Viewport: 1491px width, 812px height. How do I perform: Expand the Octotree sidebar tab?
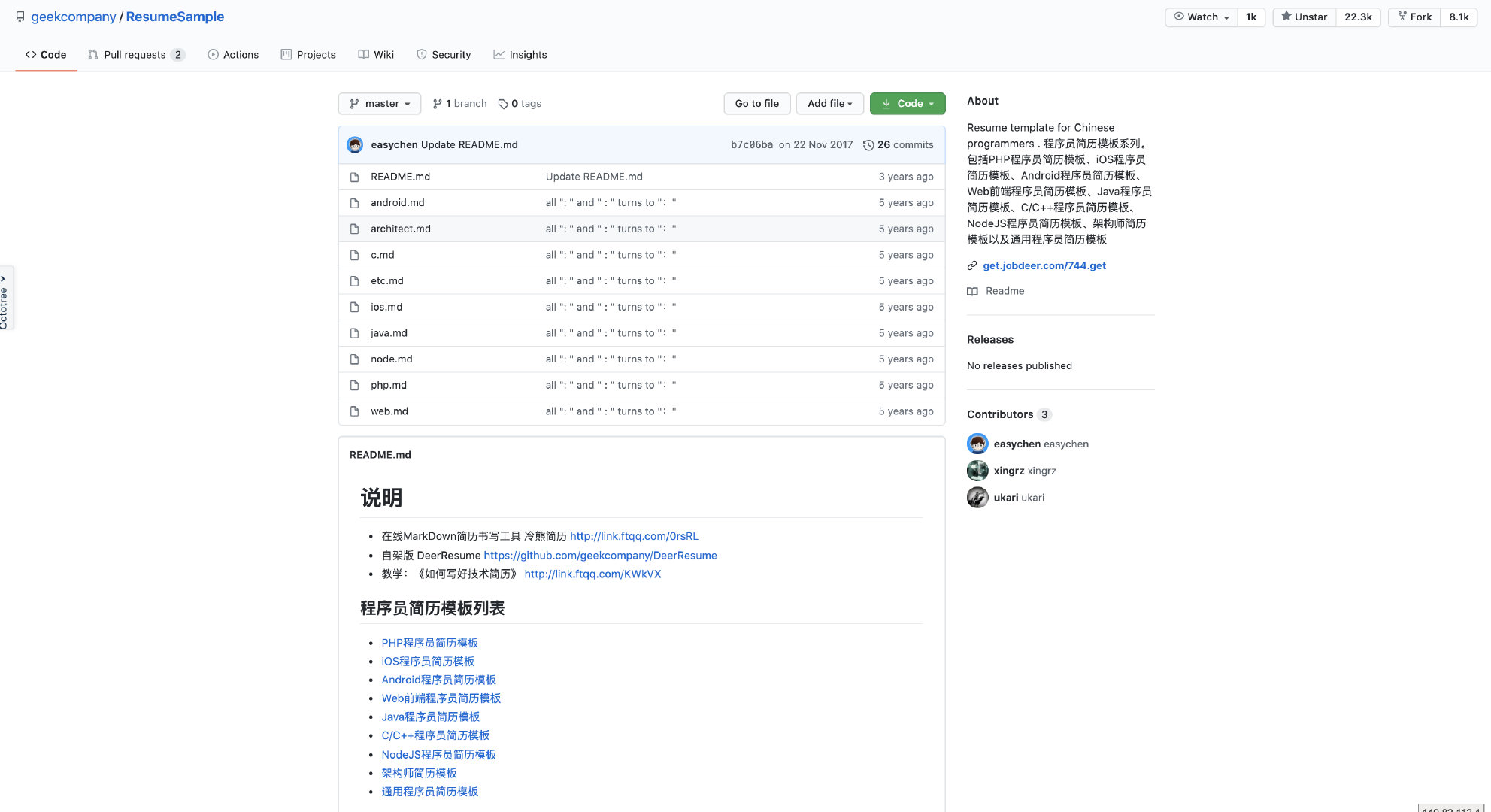click(x=5, y=298)
